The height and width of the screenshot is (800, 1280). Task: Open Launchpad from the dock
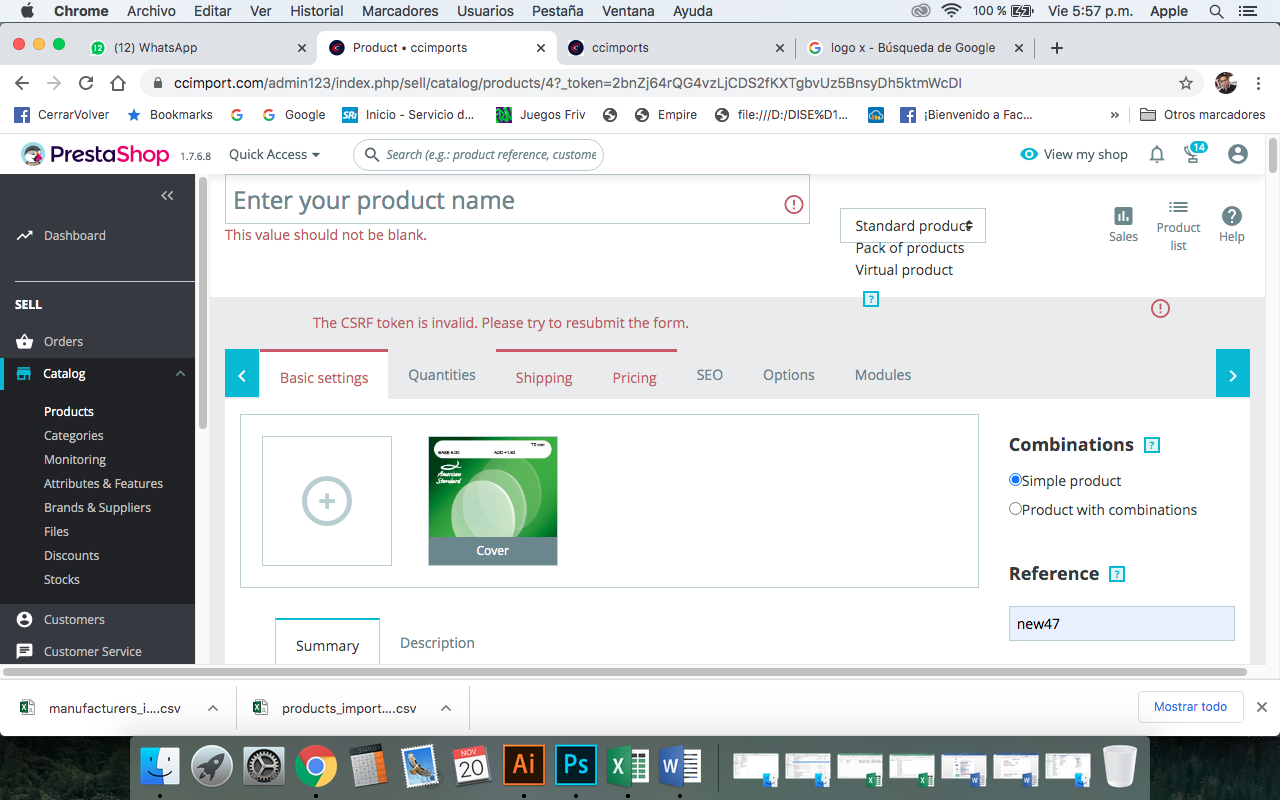211,766
